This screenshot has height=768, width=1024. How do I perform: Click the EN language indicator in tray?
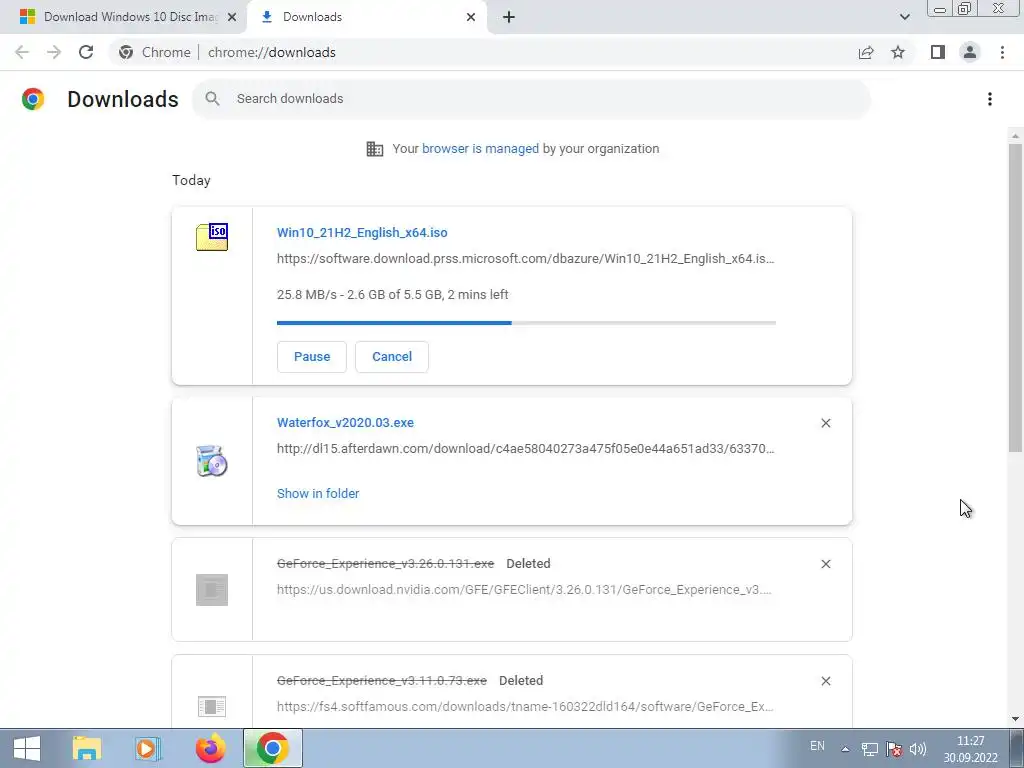click(817, 746)
